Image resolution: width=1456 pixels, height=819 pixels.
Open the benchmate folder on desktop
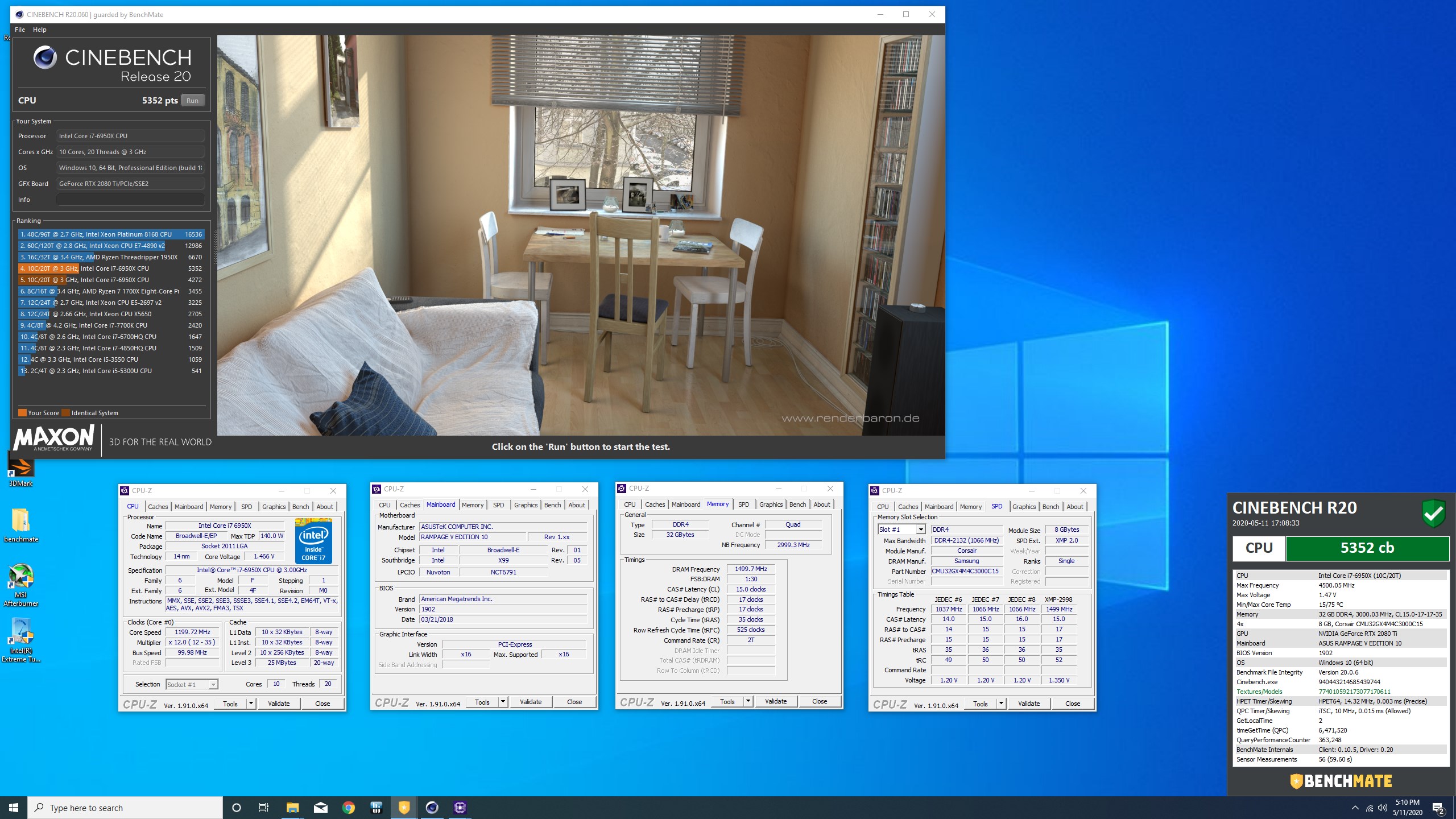(x=20, y=524)
